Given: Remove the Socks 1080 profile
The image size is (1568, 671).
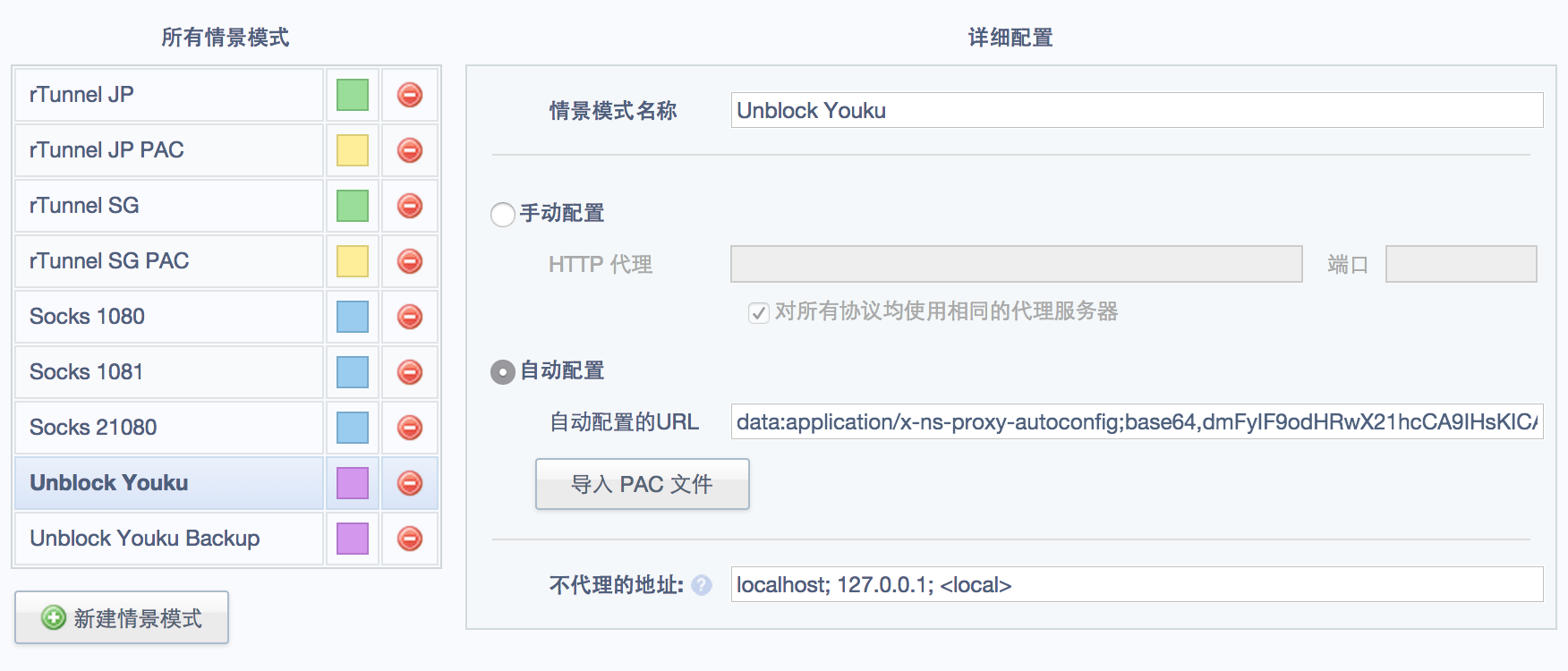Looking at the screenshot, I should (x=410, y=317).
